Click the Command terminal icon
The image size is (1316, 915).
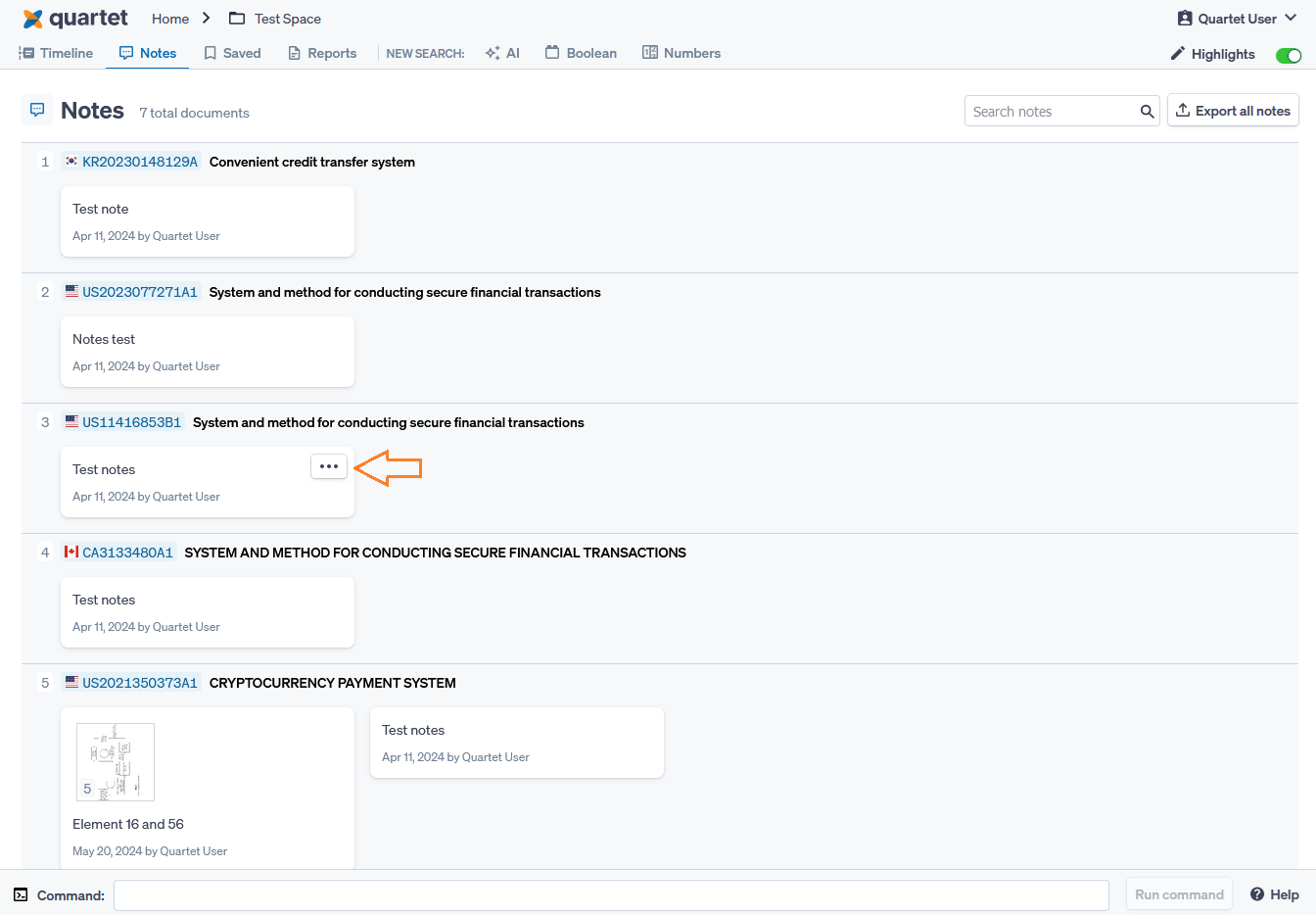[x=21, y=895]
